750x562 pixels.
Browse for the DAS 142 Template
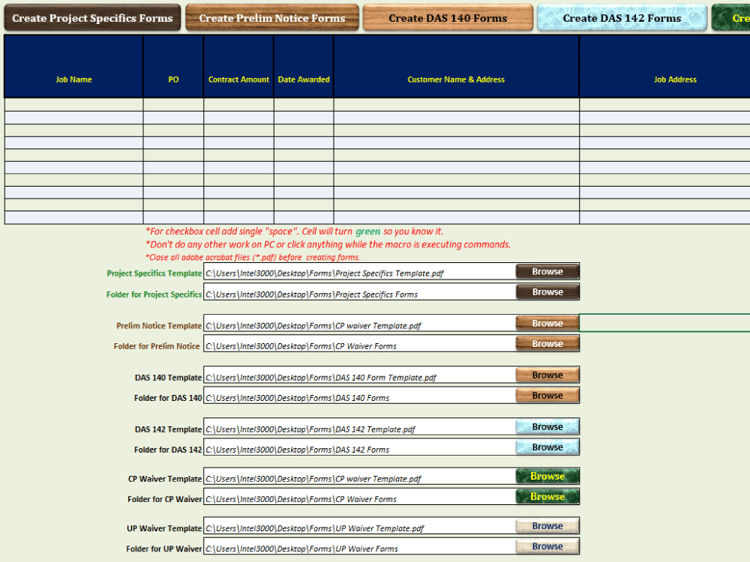[x=548, y=427]
